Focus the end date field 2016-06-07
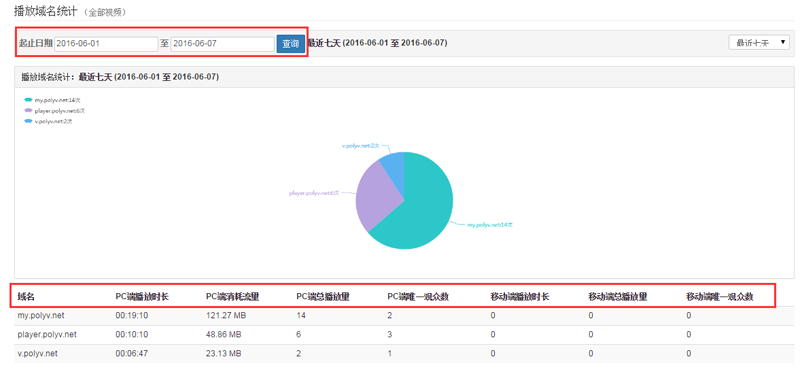Viewport: 800px width, 374px height. point(222,44)
